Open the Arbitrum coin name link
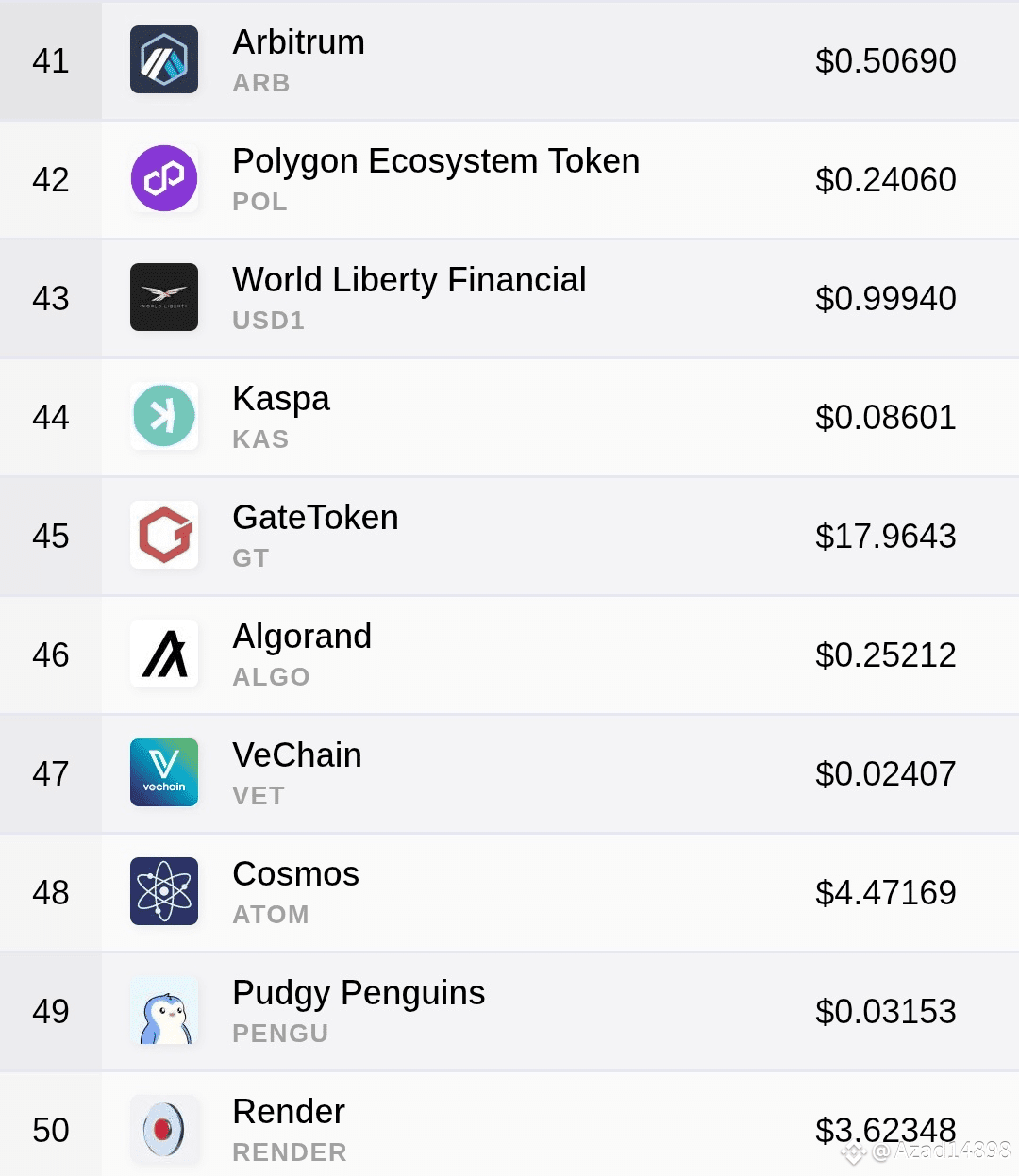Image resolution: width=1019 pixels, height=1176 pixels. point(298,42)
